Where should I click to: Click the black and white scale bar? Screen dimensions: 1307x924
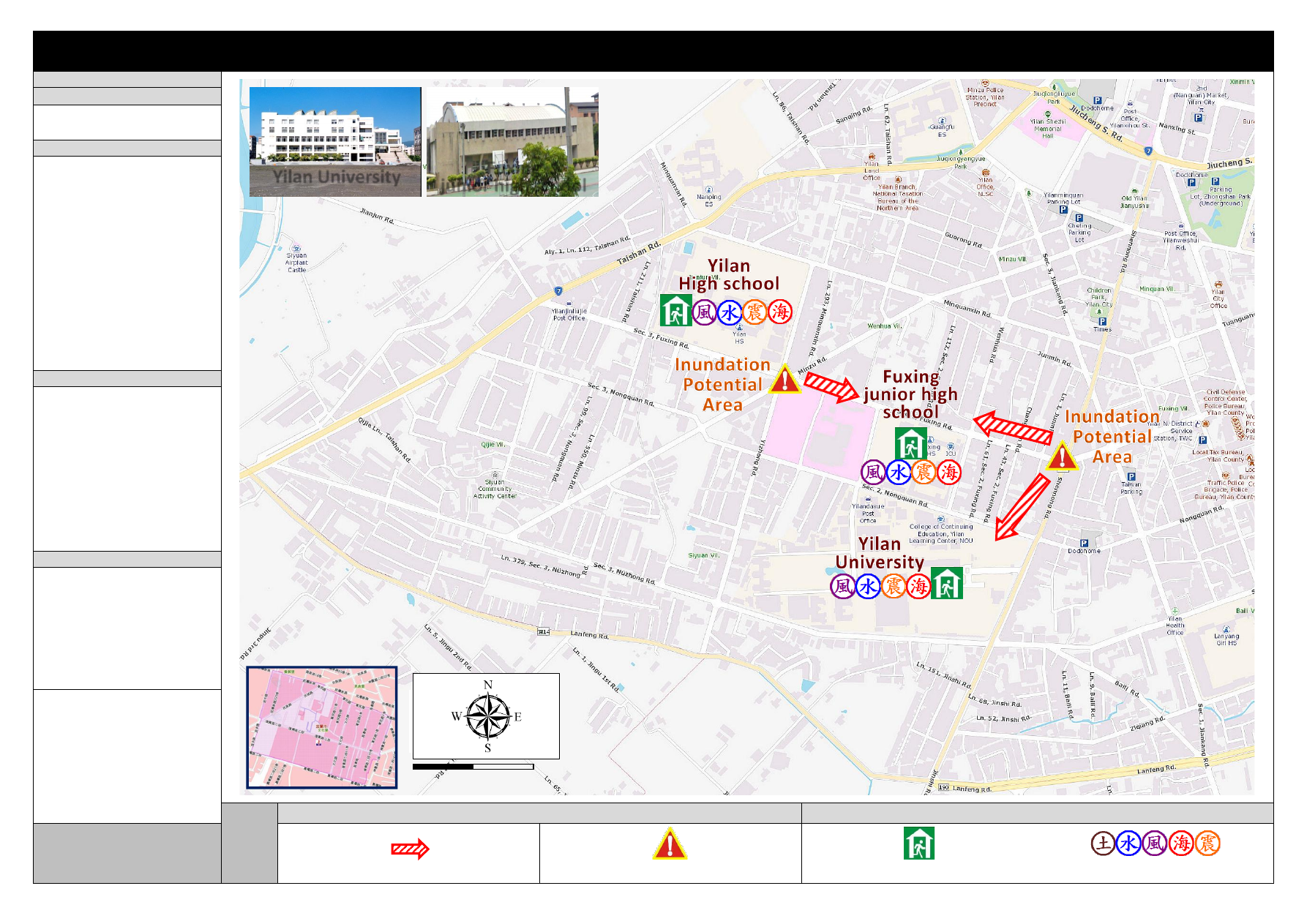[473, 767]
